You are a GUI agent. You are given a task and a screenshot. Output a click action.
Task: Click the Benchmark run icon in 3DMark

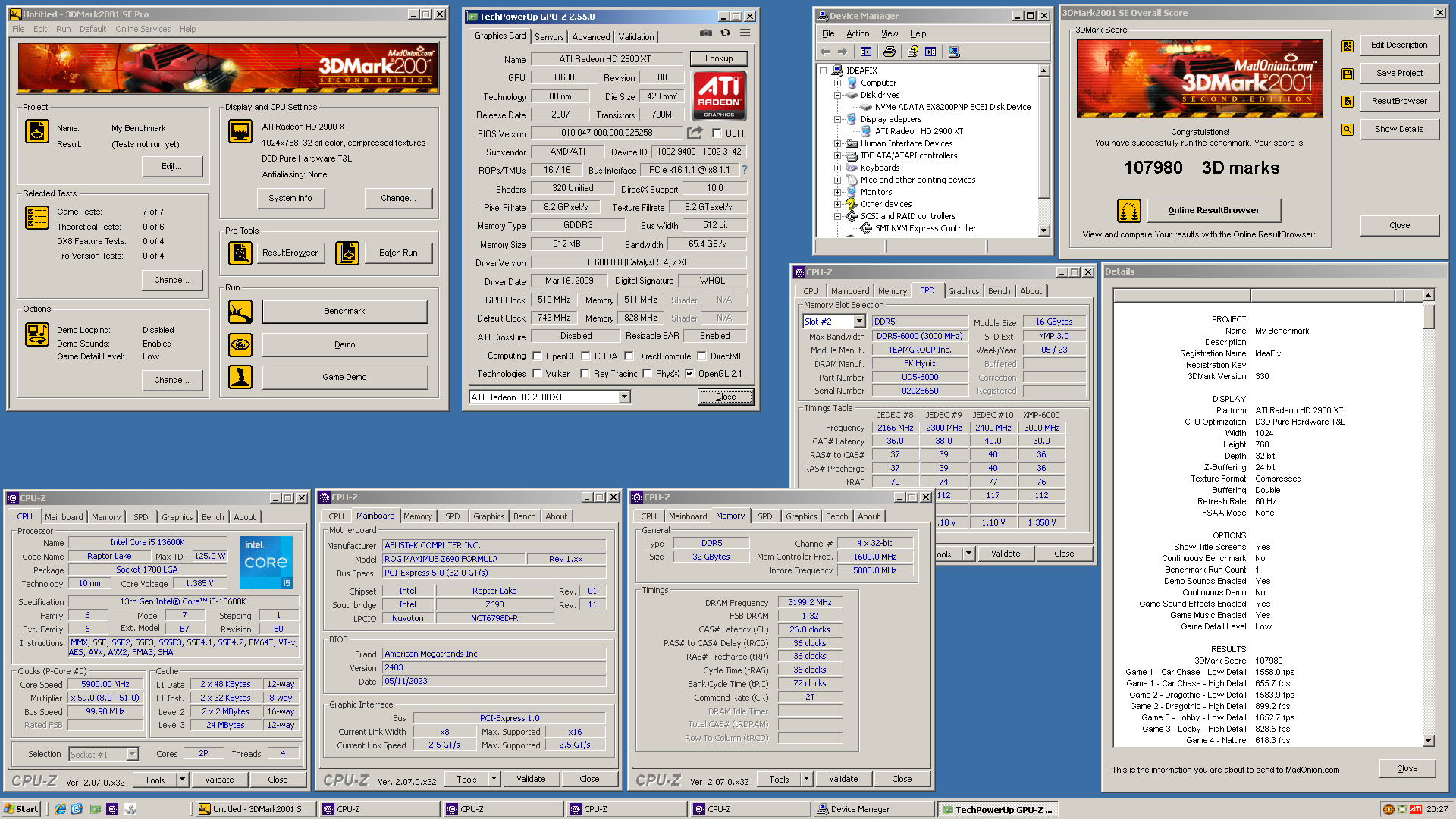tap(240, 312)
